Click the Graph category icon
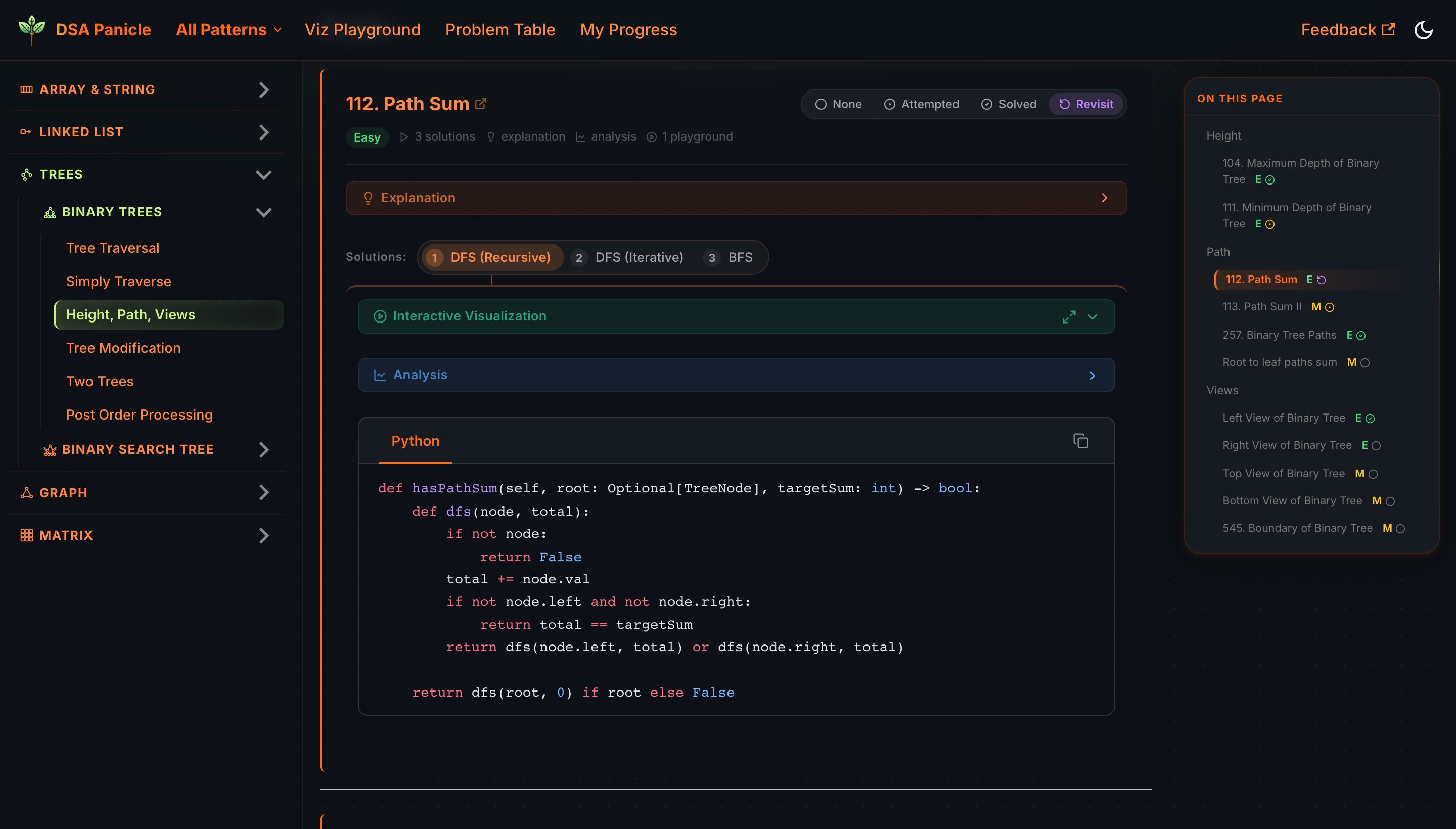Viewport: 1456px width, 829px height. [x=26, y=492]
